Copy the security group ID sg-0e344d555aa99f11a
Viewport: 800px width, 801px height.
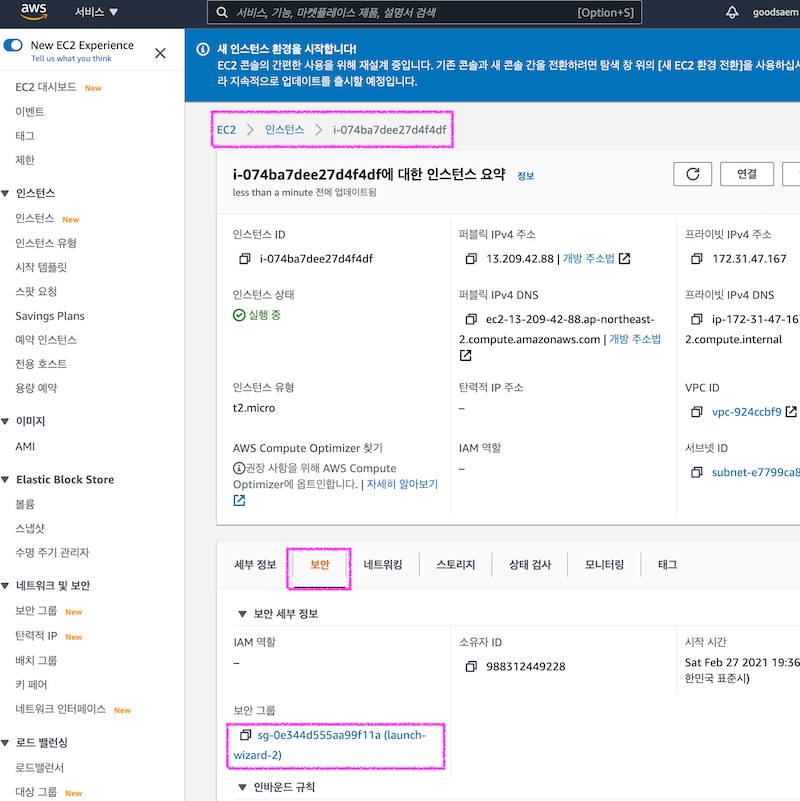(245, 735)
